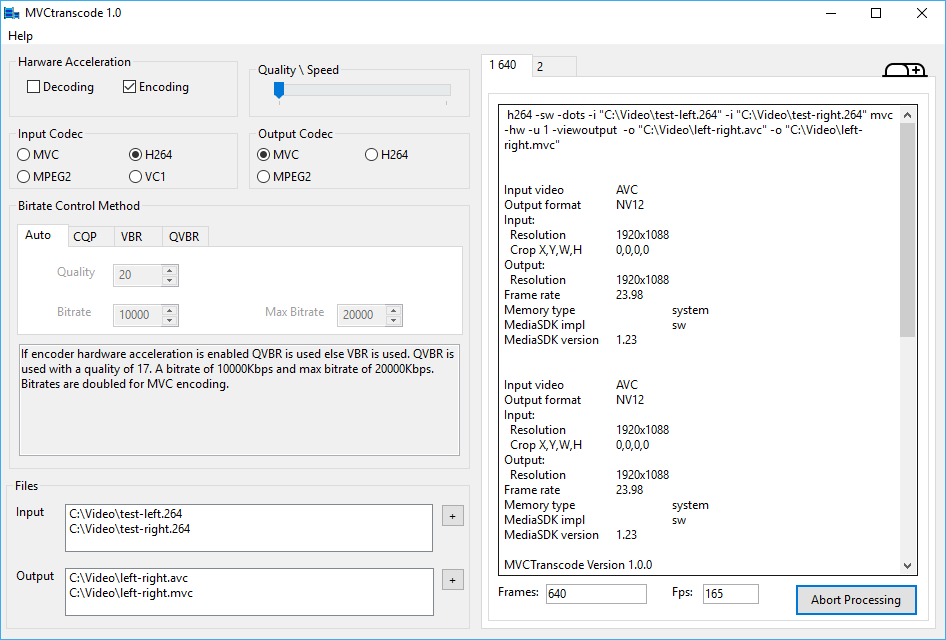Minimize the MVCtranscode window

coord(831,13)
